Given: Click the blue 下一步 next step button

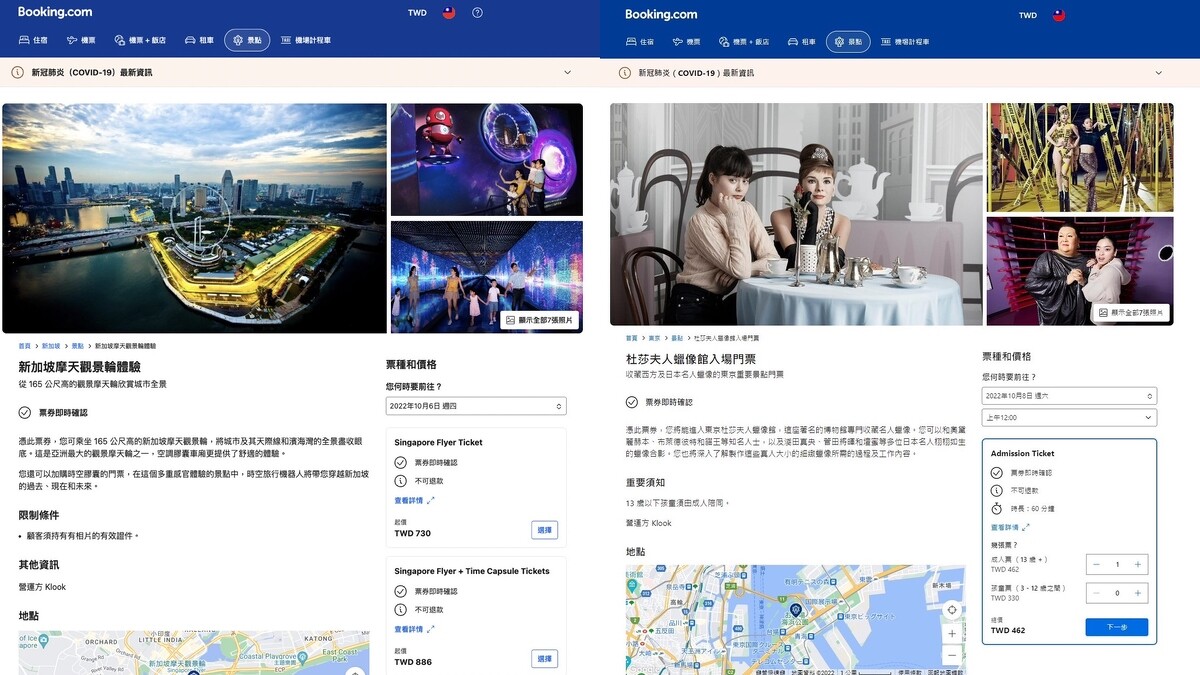Looking at the screenshot, I should pyautogui.click(x=1116, y=627).
